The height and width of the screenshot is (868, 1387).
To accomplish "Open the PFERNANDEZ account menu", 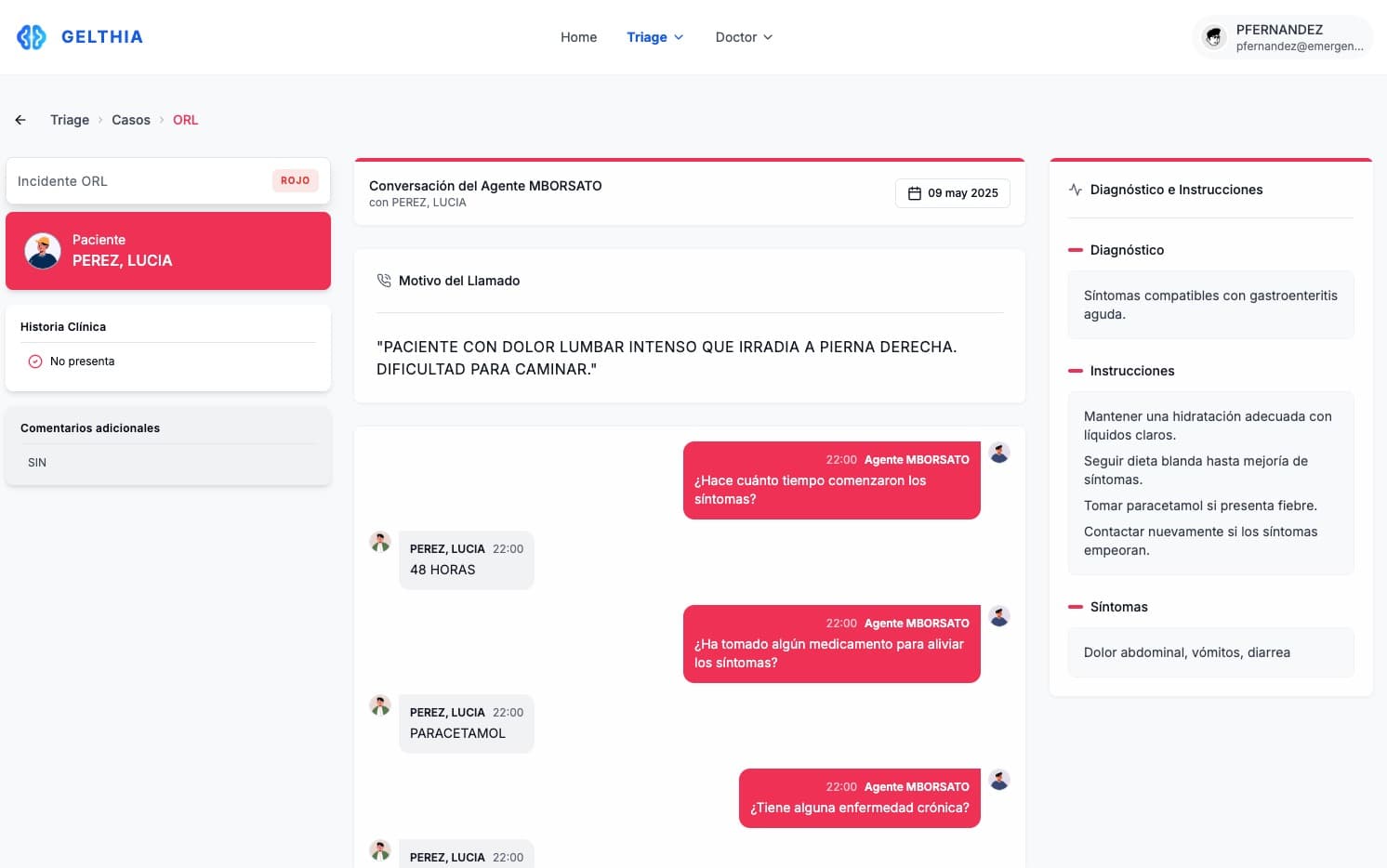I will coord(1282,37).
